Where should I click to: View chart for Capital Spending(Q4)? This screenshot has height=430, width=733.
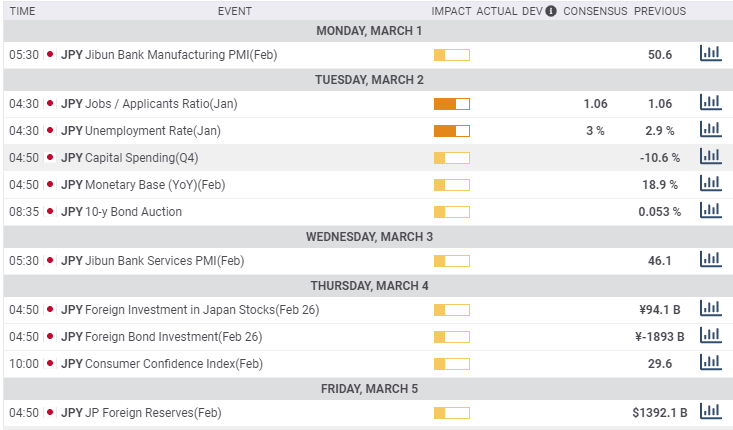click(710, 157)
